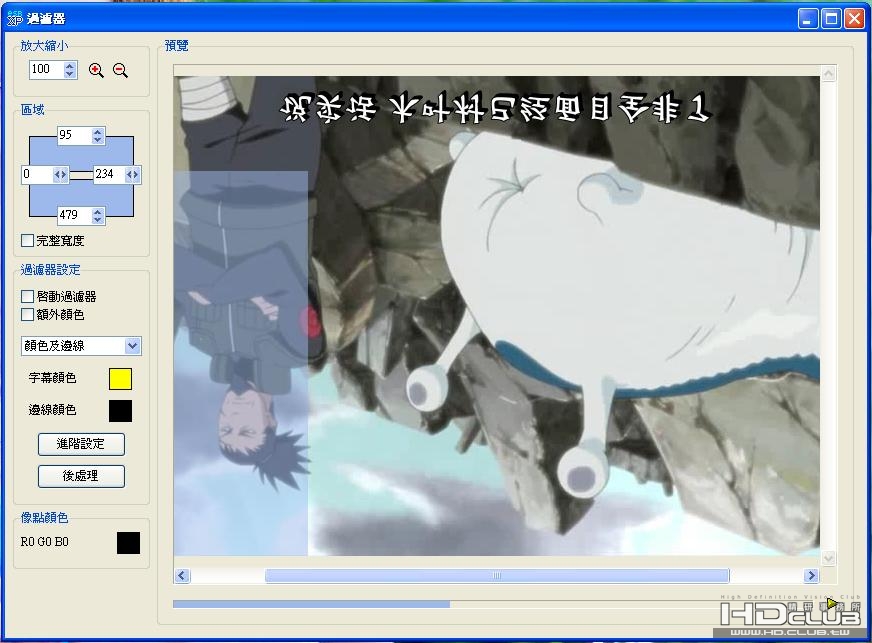This screenshot has height=643, width=872.
Task: Click the black 像點顏色 pixel color swatch
Action: tap(128, 543)
